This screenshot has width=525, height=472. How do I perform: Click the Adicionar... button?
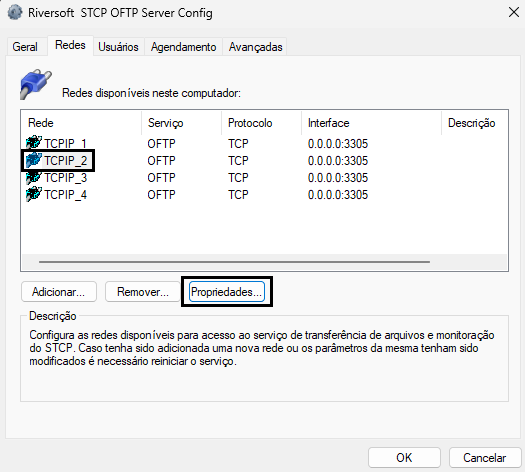[59, 292]
